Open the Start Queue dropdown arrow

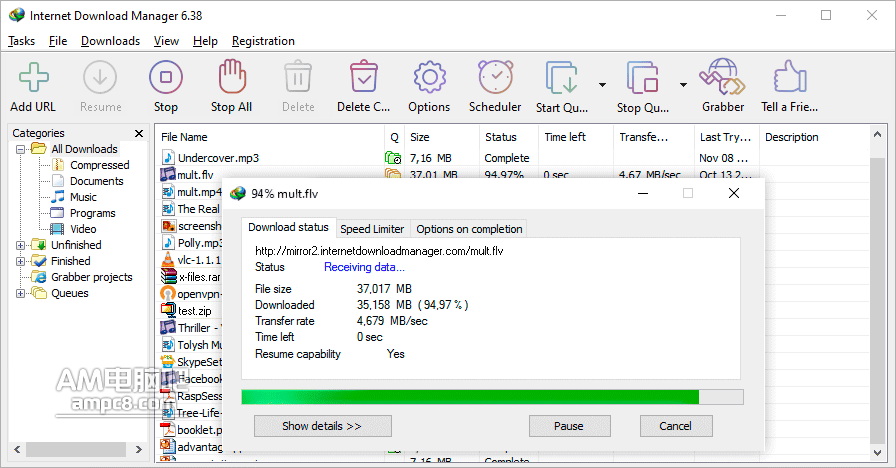[x=602, y=85]
